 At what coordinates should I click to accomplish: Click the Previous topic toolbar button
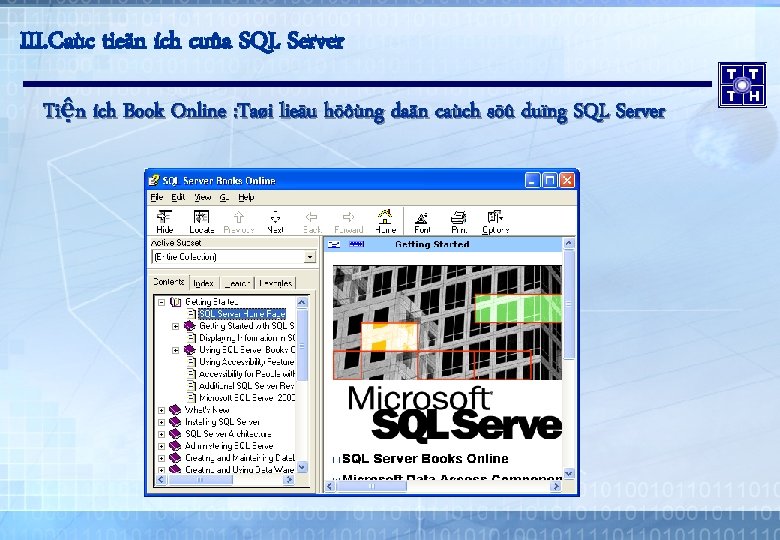238,221
